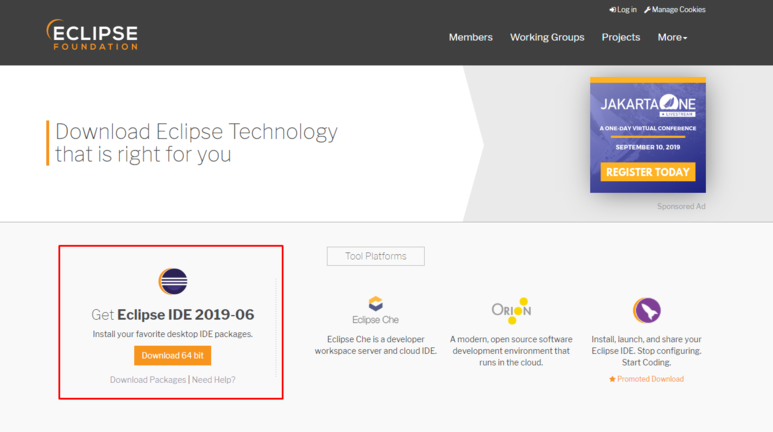This screenshot has height=432, width=773.
Task: Click the Tool Platforms button
Action: pyautogui.click(x=376, y=256)
